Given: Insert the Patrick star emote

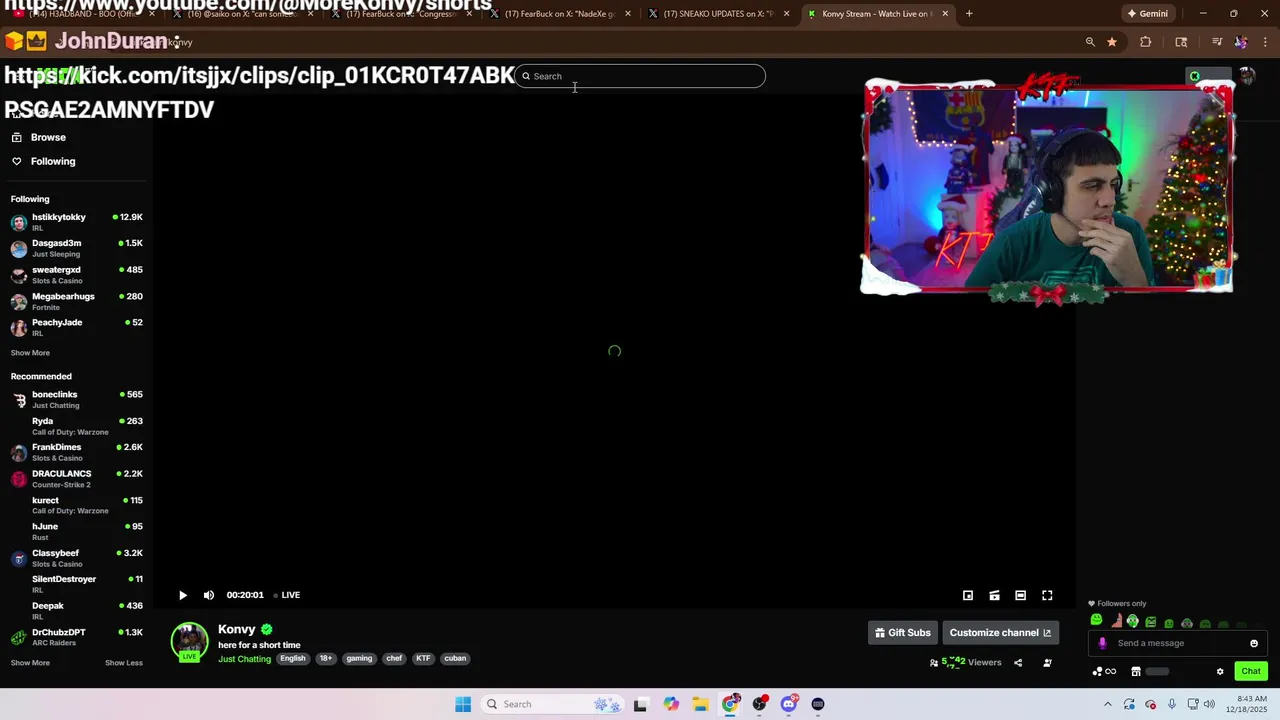Looking at the screenshot, I should [1116, 621].
